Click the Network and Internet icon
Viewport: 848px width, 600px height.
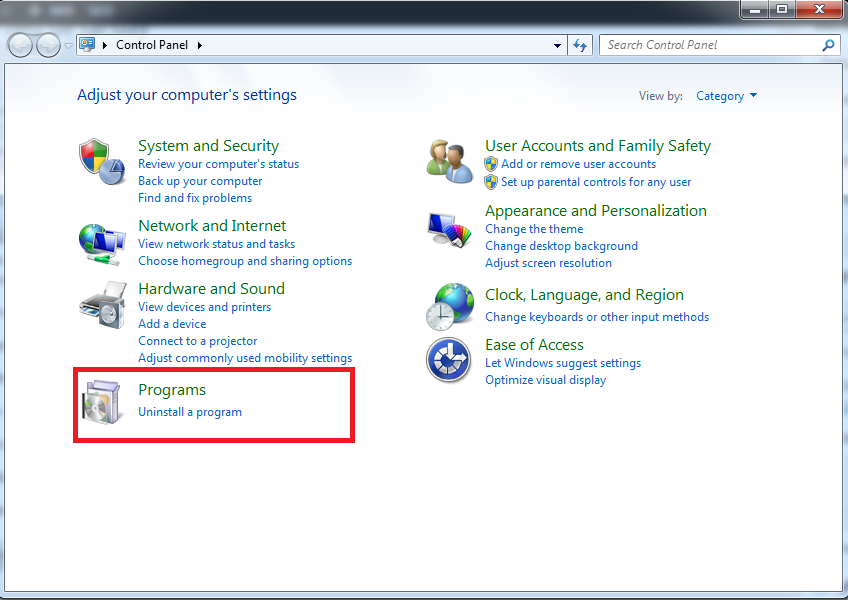[101, 242]
